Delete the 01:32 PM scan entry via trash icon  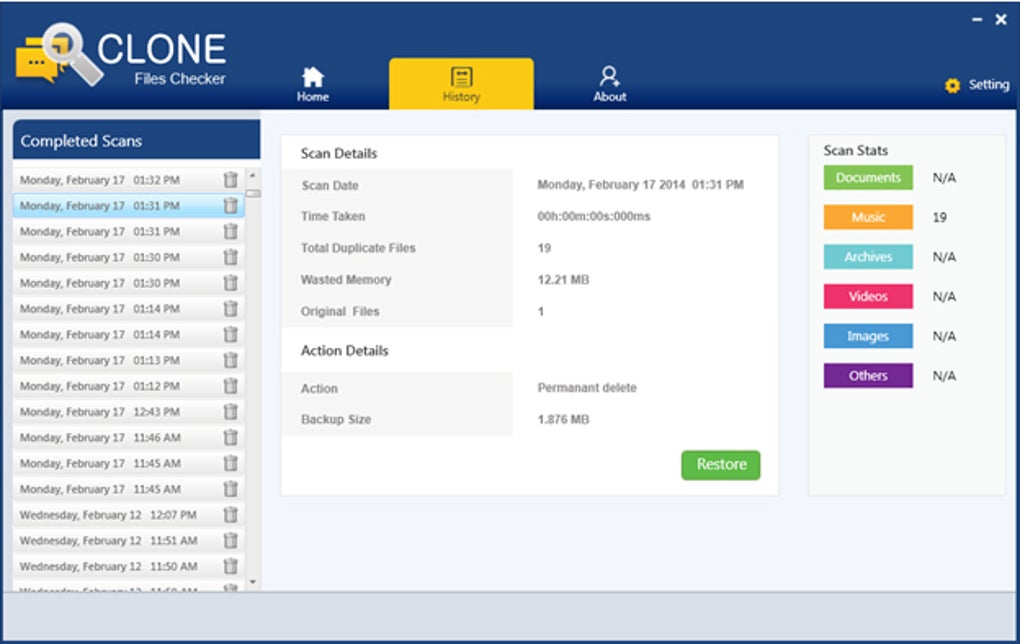click(x=230, y=180)
